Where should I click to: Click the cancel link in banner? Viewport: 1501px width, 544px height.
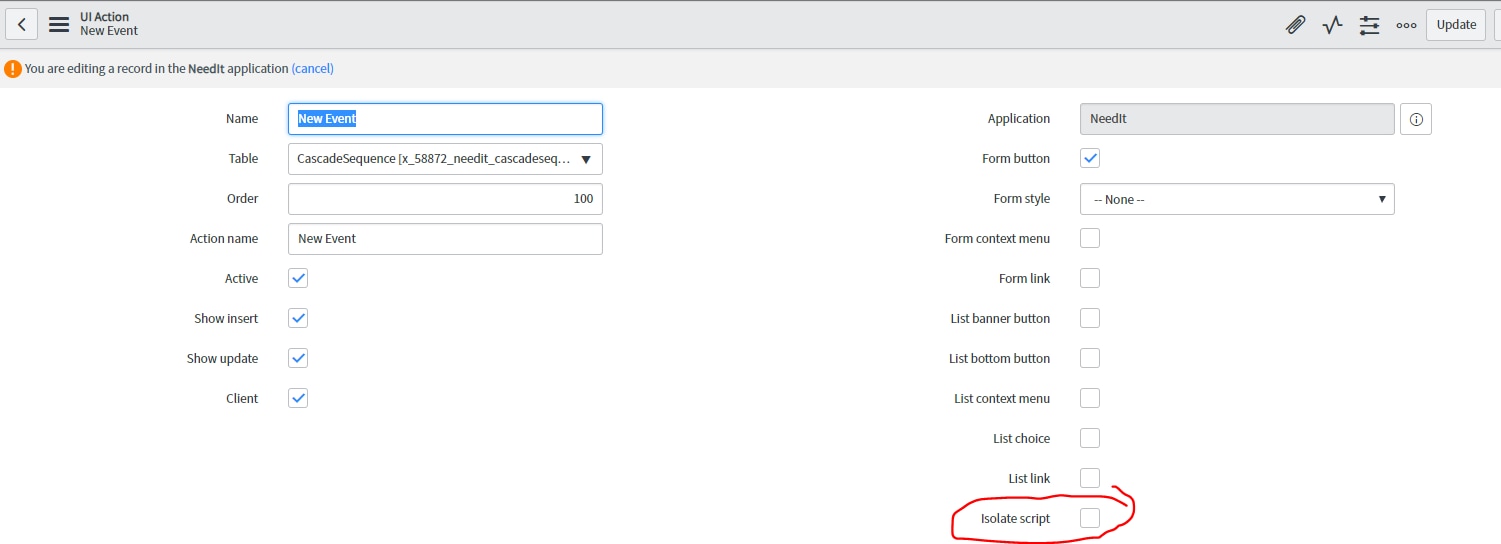(x=312, y=69)
